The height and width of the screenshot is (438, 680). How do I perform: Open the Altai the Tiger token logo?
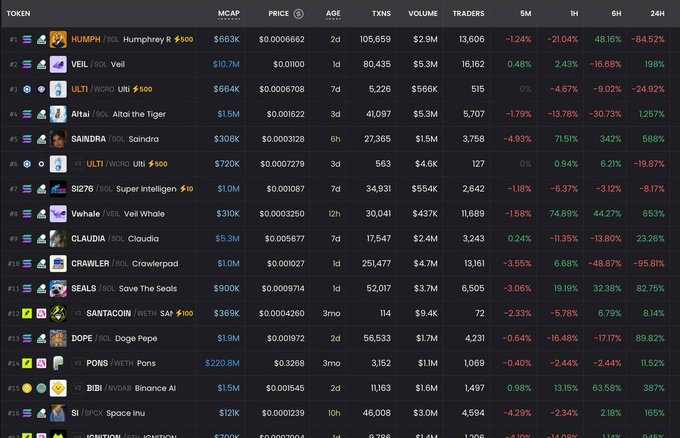coord(58,114)
